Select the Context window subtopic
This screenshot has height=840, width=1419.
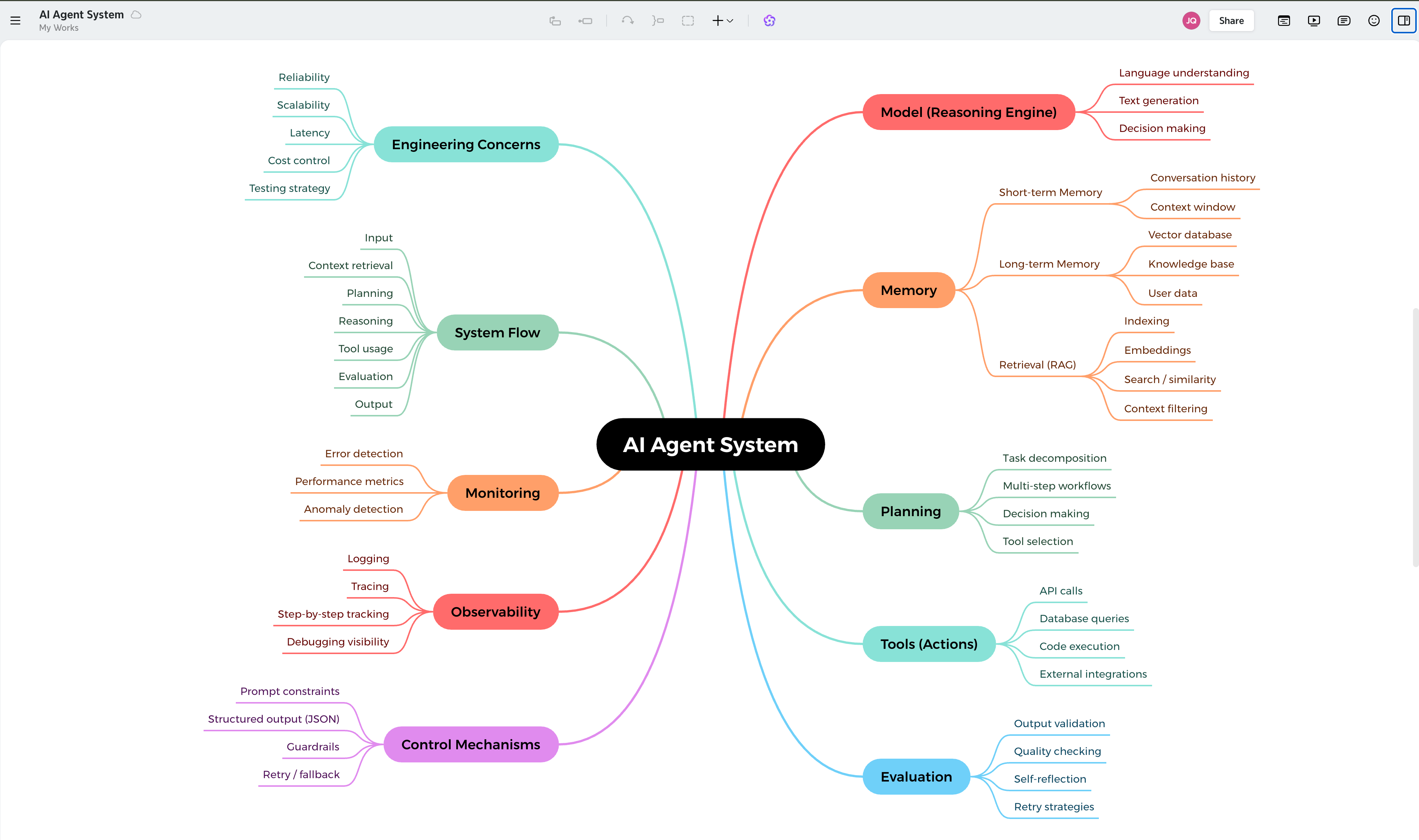pyautogui.click(x=1192, y=207)
